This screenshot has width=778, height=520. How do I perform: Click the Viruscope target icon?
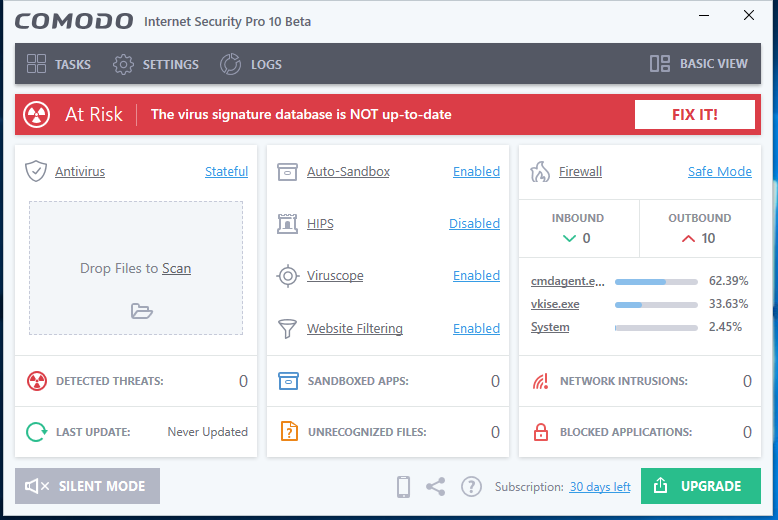point(288,276)
